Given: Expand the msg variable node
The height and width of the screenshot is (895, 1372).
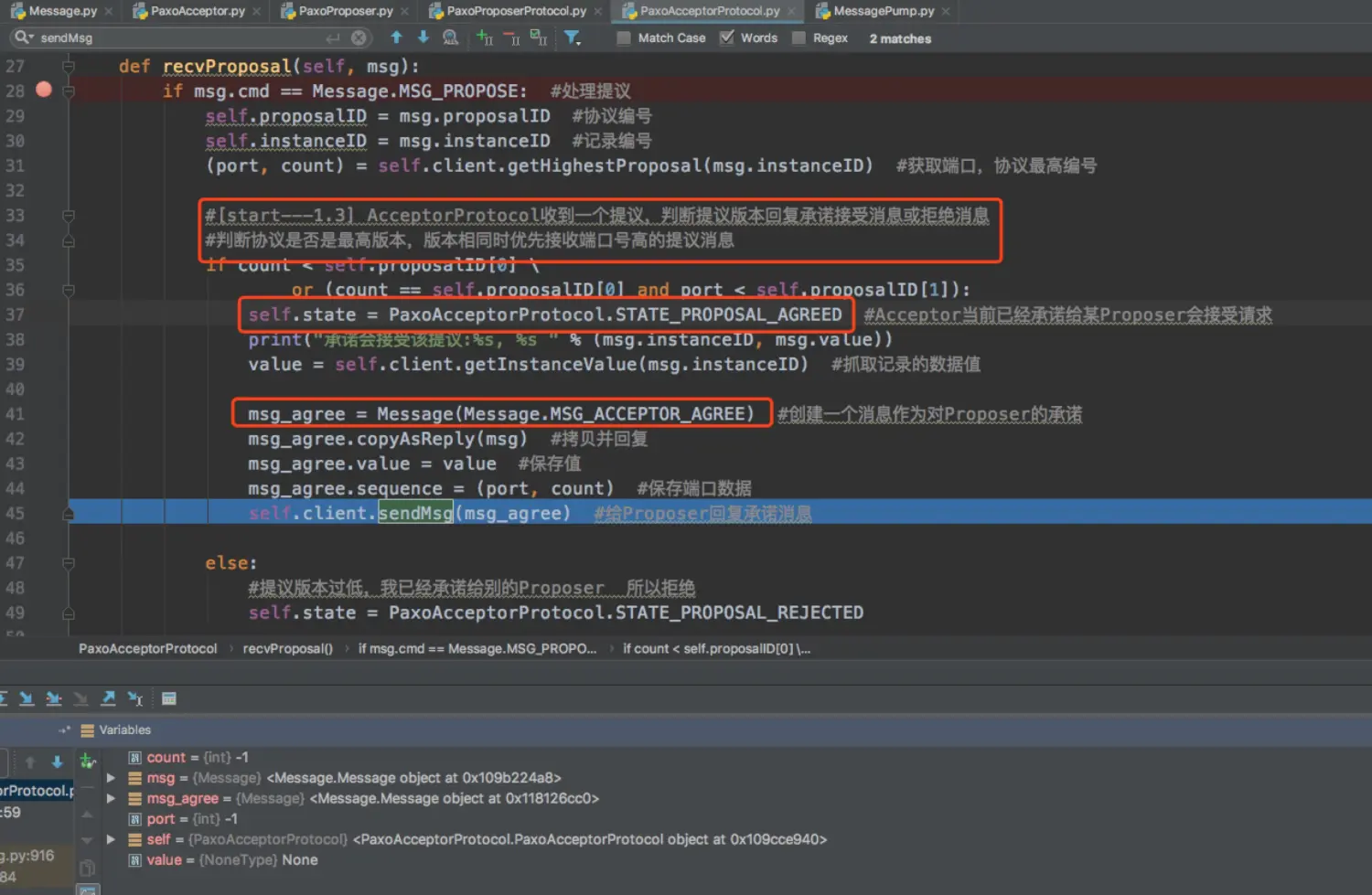Looking at the screenshot, I should point(111,778).
